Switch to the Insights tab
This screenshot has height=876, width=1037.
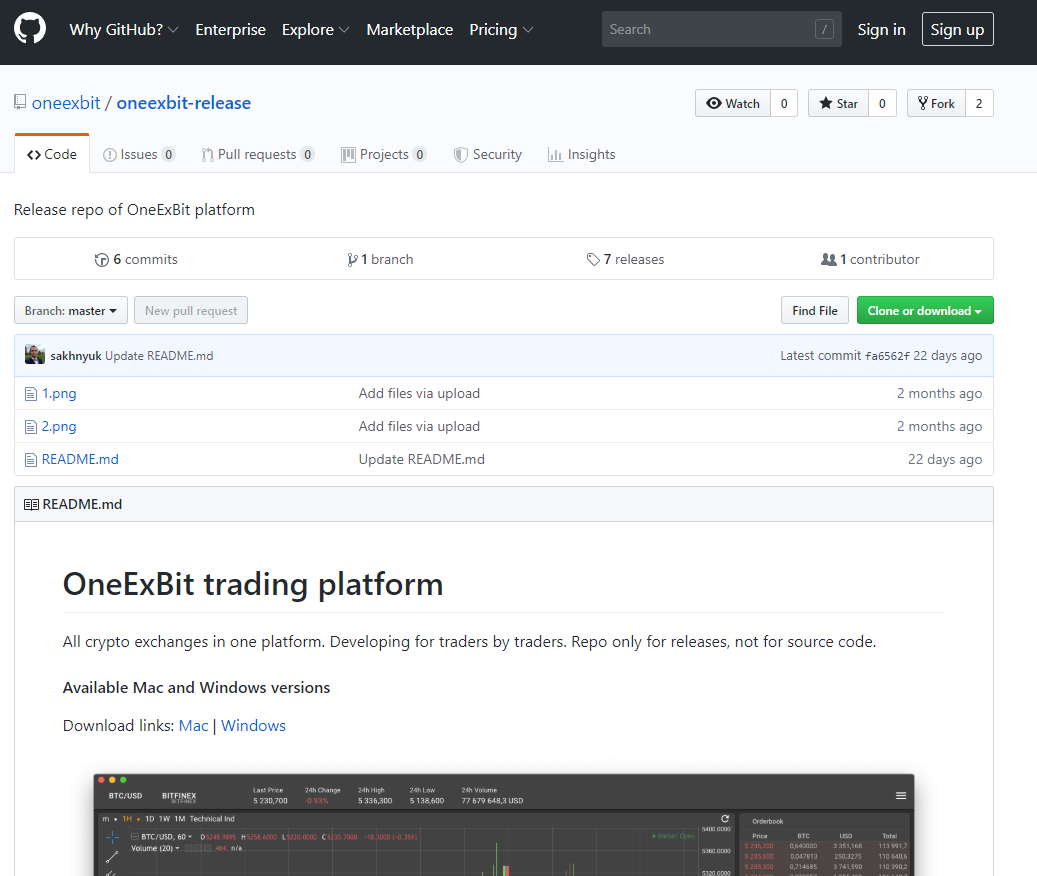coord(582,155)
